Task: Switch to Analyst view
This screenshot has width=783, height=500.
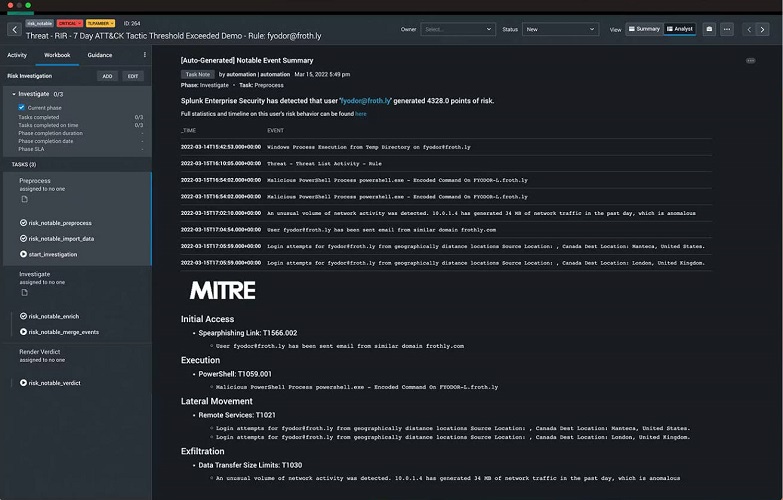Action: coord(680,29)
